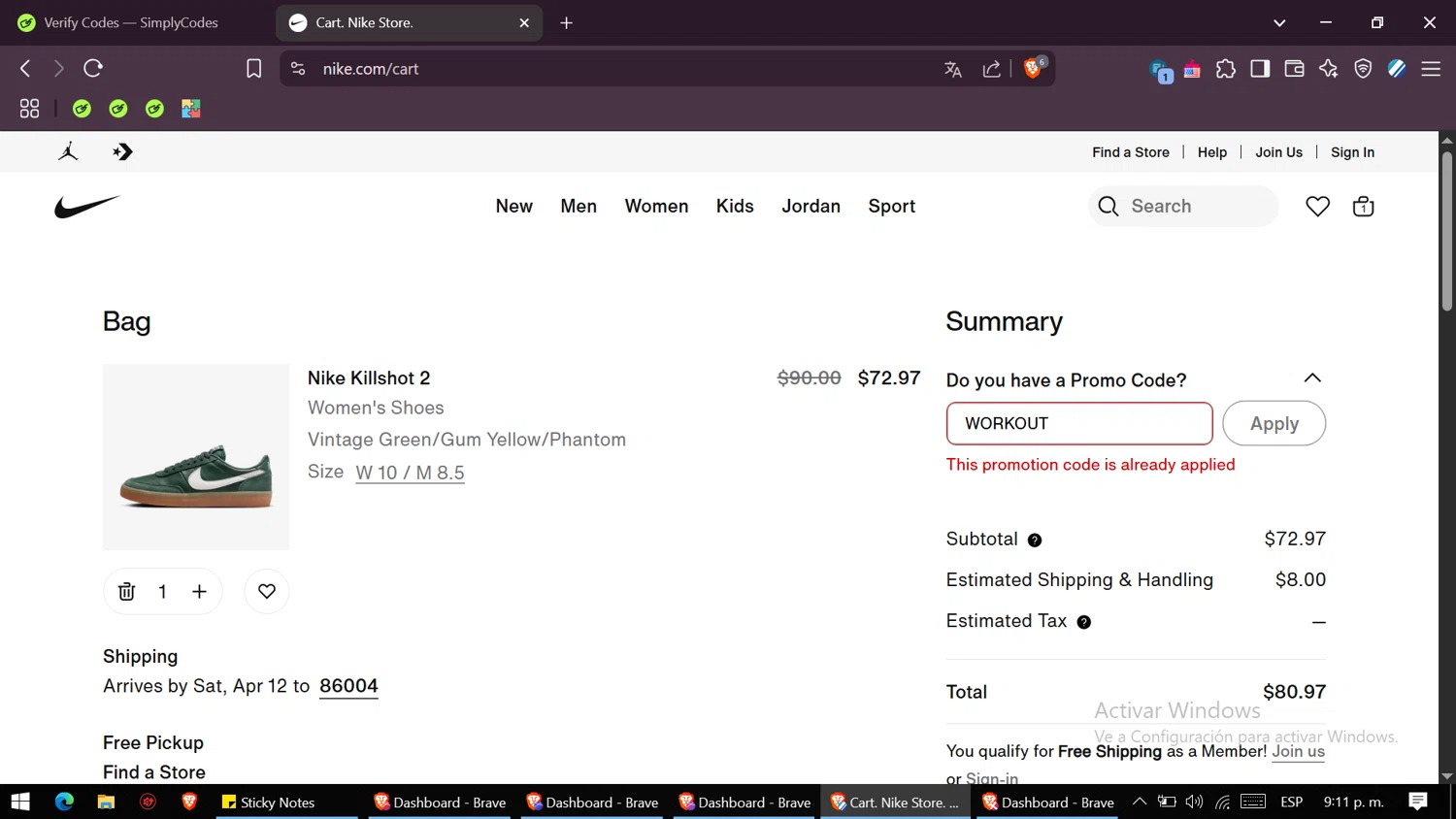Remove Nike Killshot 2 with trash icon
Screen dimensions: 1456x819
pos(126,592)
